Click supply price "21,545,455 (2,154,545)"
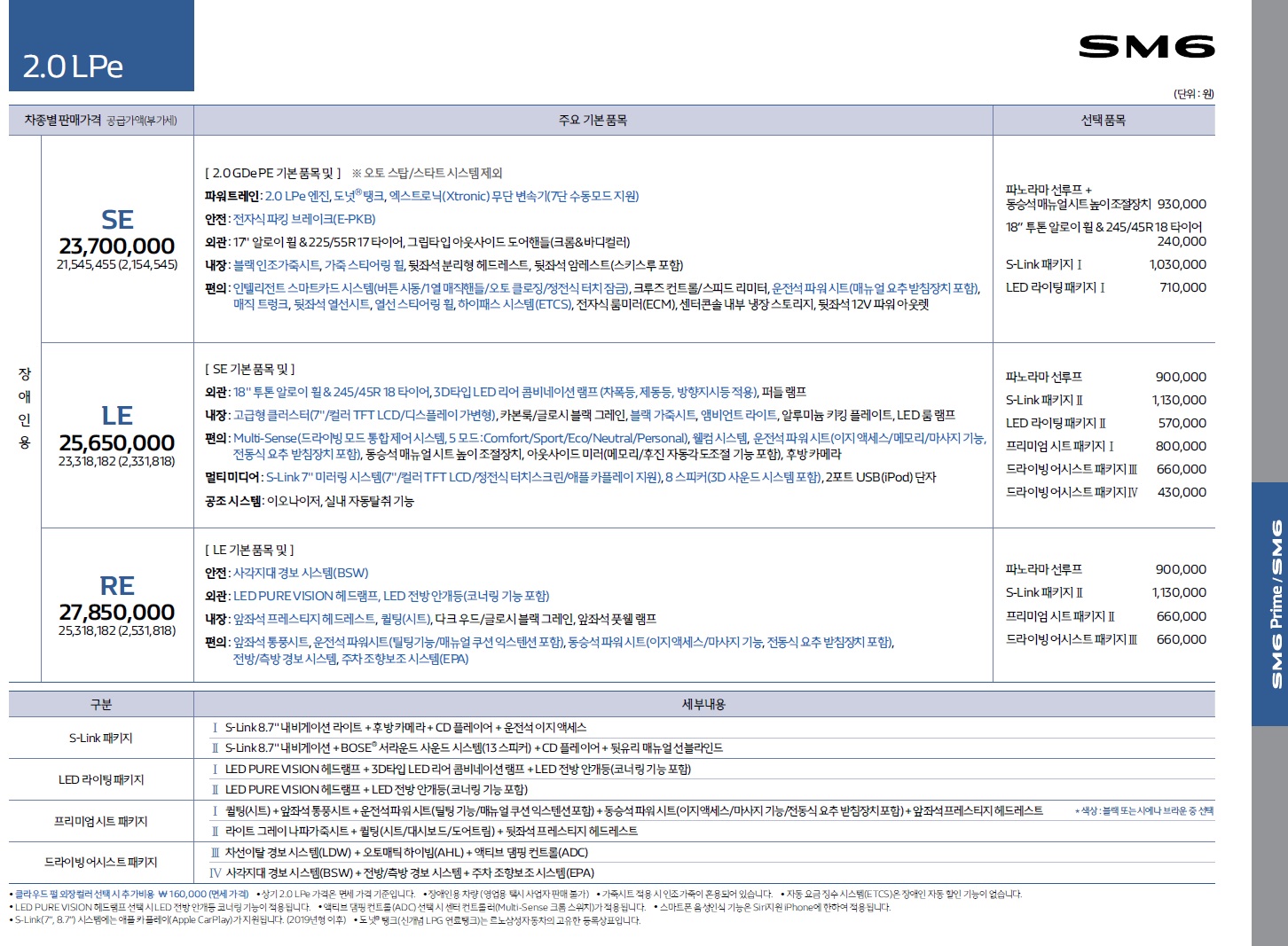 click(117, 264)
